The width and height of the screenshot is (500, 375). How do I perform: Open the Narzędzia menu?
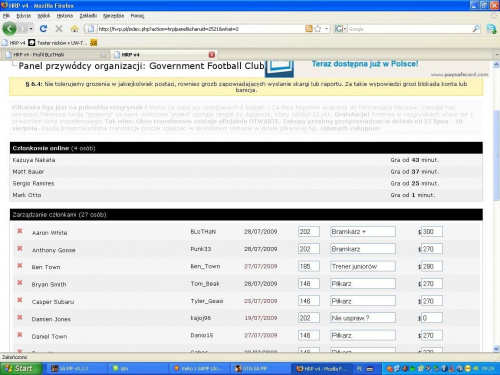[x=113, y=16]
